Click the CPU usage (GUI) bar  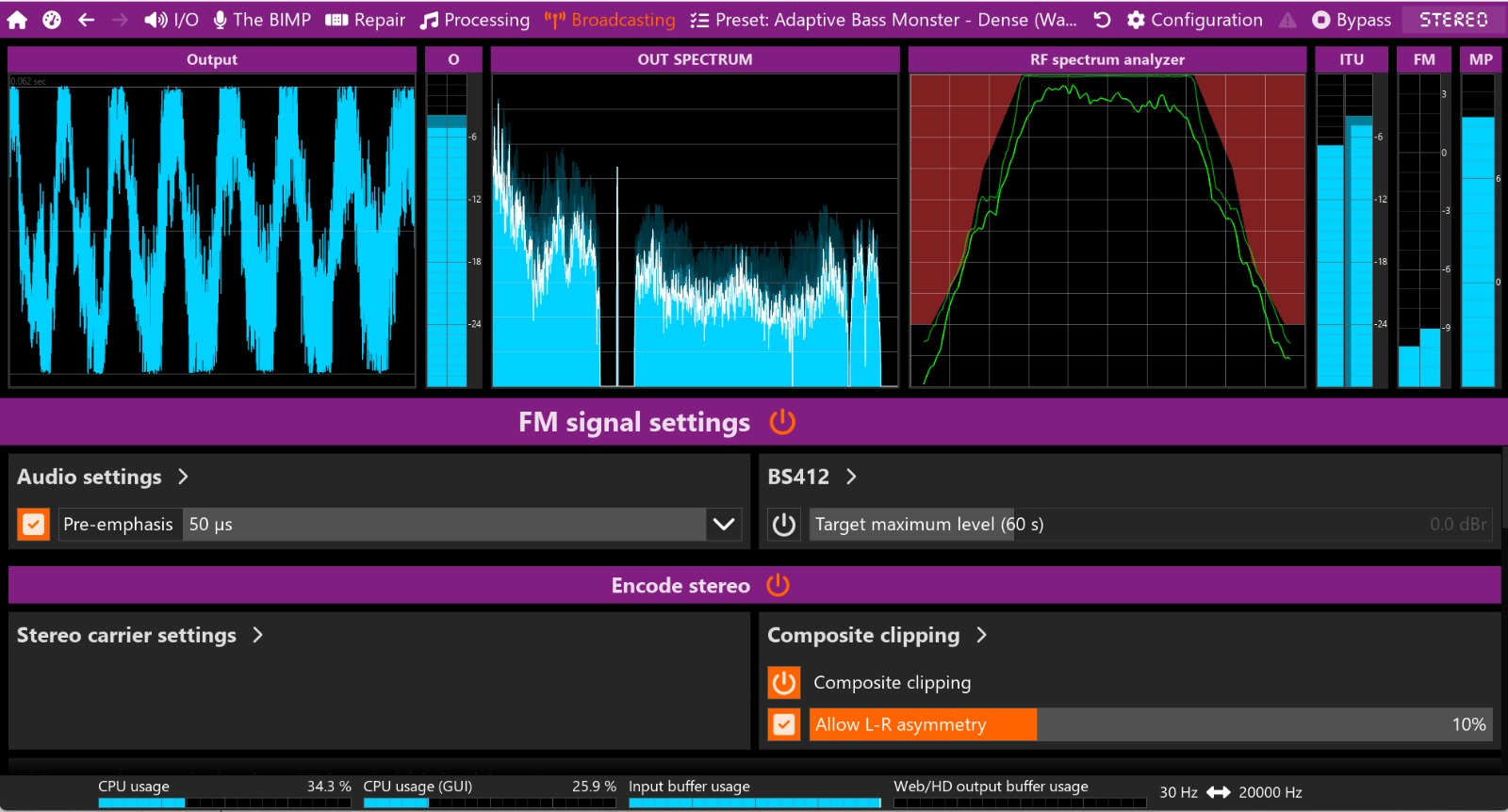[x=489, y=803]
